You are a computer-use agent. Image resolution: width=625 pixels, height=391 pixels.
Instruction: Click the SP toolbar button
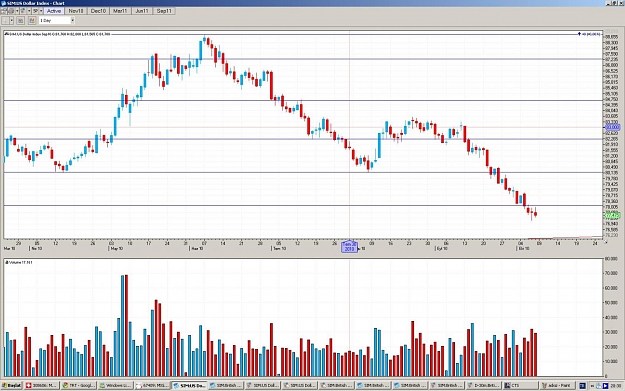[x=35, y=11]
